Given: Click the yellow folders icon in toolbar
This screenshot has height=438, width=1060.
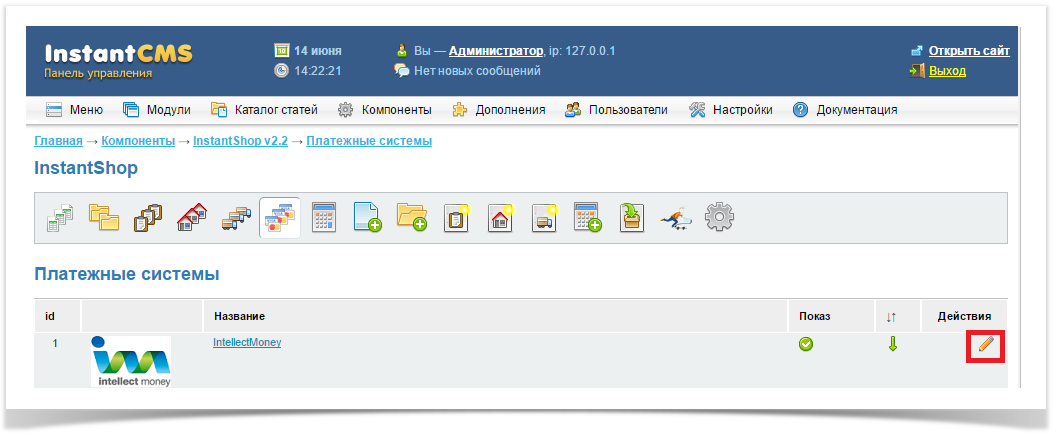Looking at the screenshot, I should point(105,216).
